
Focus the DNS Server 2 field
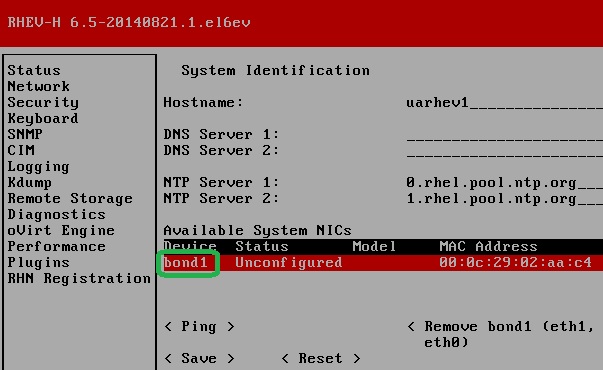(x=504, y=150)
